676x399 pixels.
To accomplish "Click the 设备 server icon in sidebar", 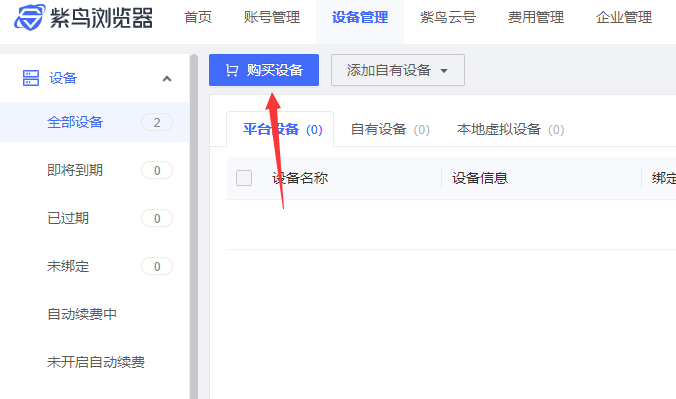I will pyautogui.click(x=31, y=78).
